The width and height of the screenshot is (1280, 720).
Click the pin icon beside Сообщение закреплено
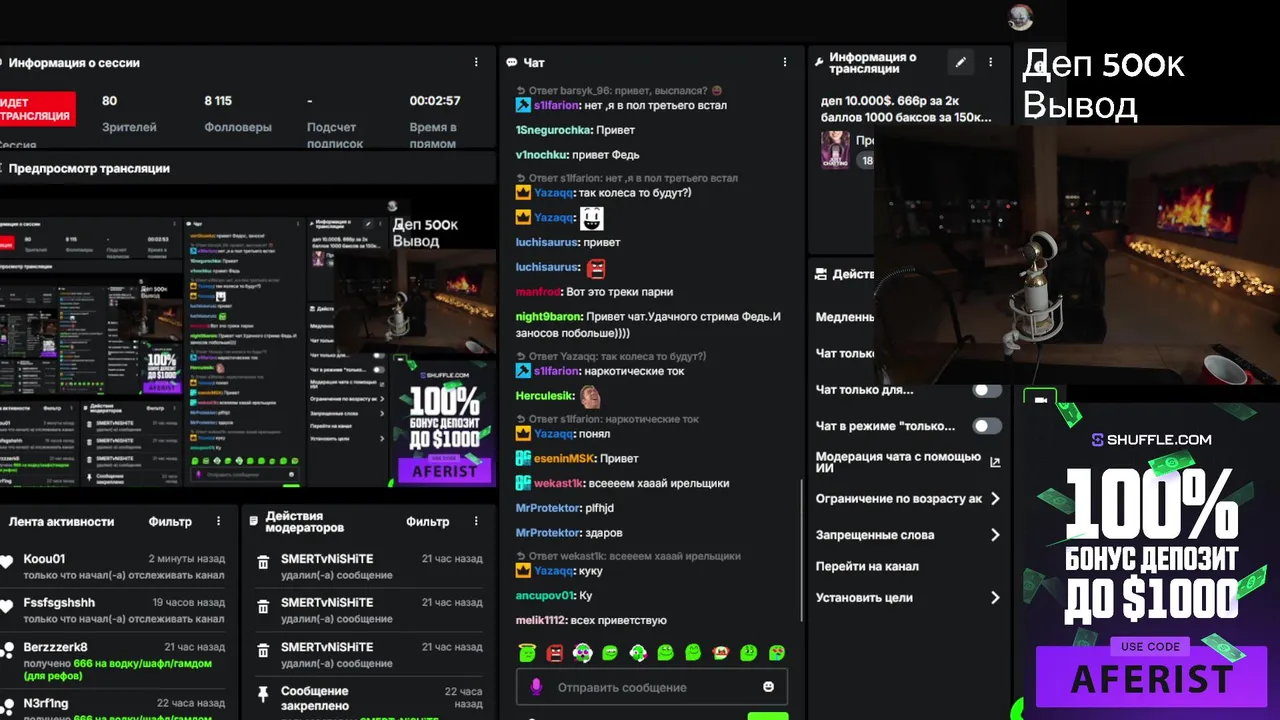click(263, 693)
